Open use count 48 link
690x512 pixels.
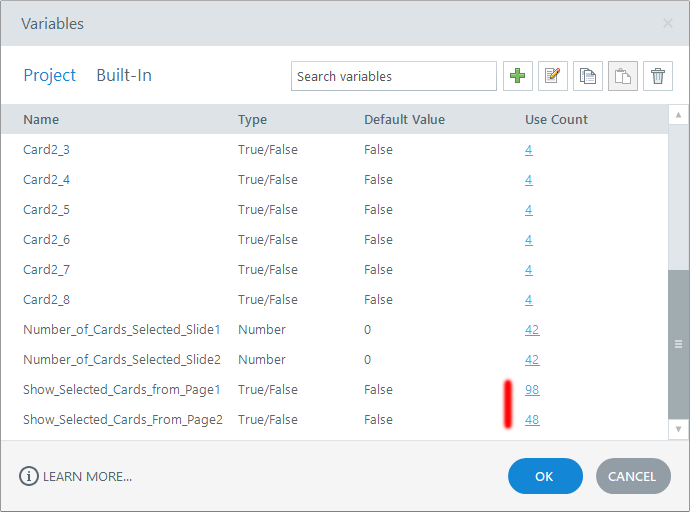click(x=532, y=420)
